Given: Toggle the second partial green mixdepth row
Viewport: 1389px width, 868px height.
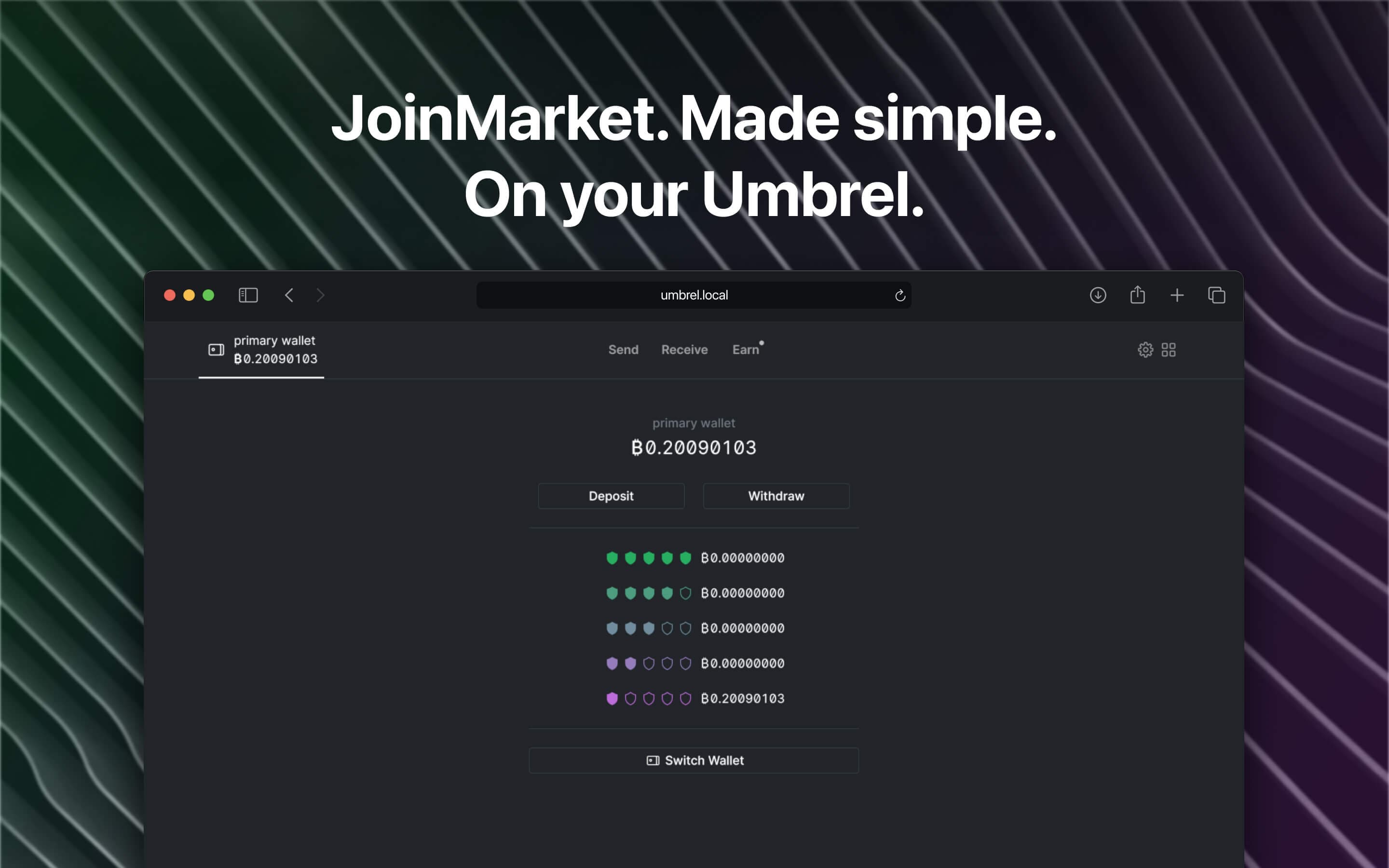Looking at the screenshot, I should coord(694,592).
